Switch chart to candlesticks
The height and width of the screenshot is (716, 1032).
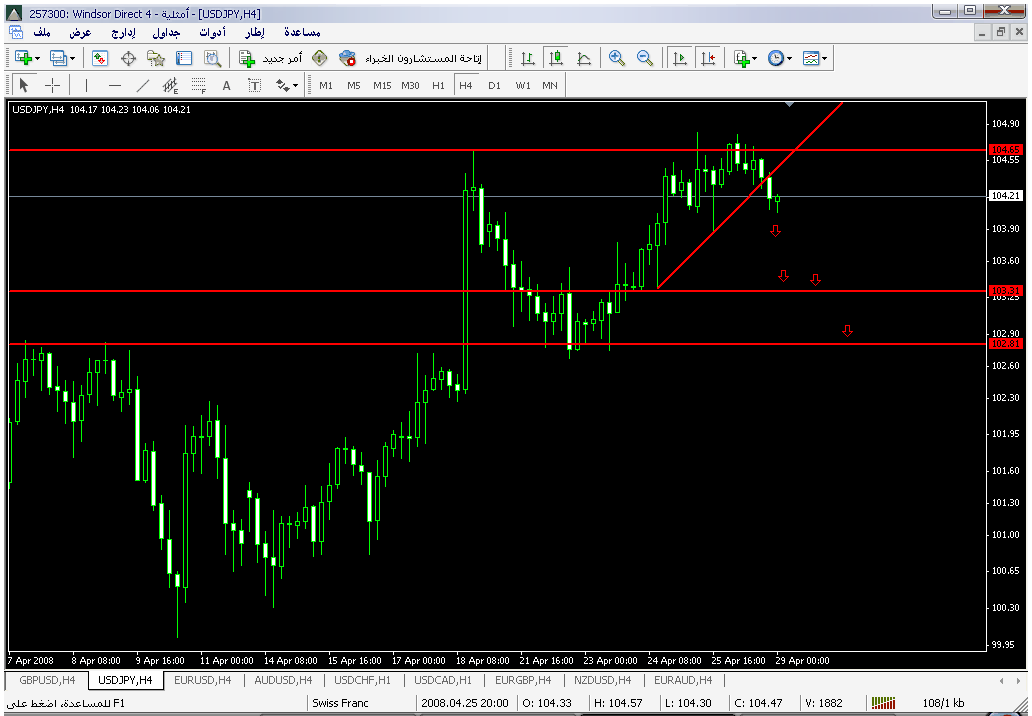pyautogui.click(x=556, y=59)
